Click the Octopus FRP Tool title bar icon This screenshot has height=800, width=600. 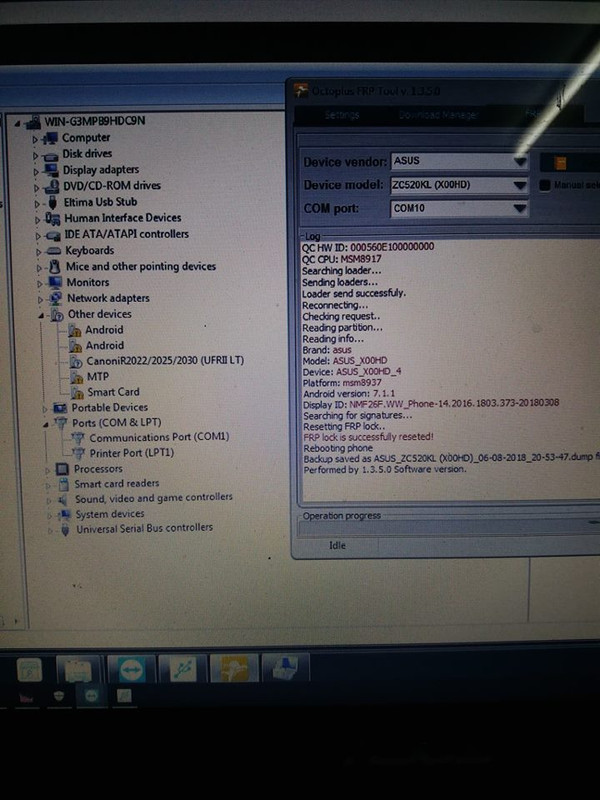coord(301,90)
